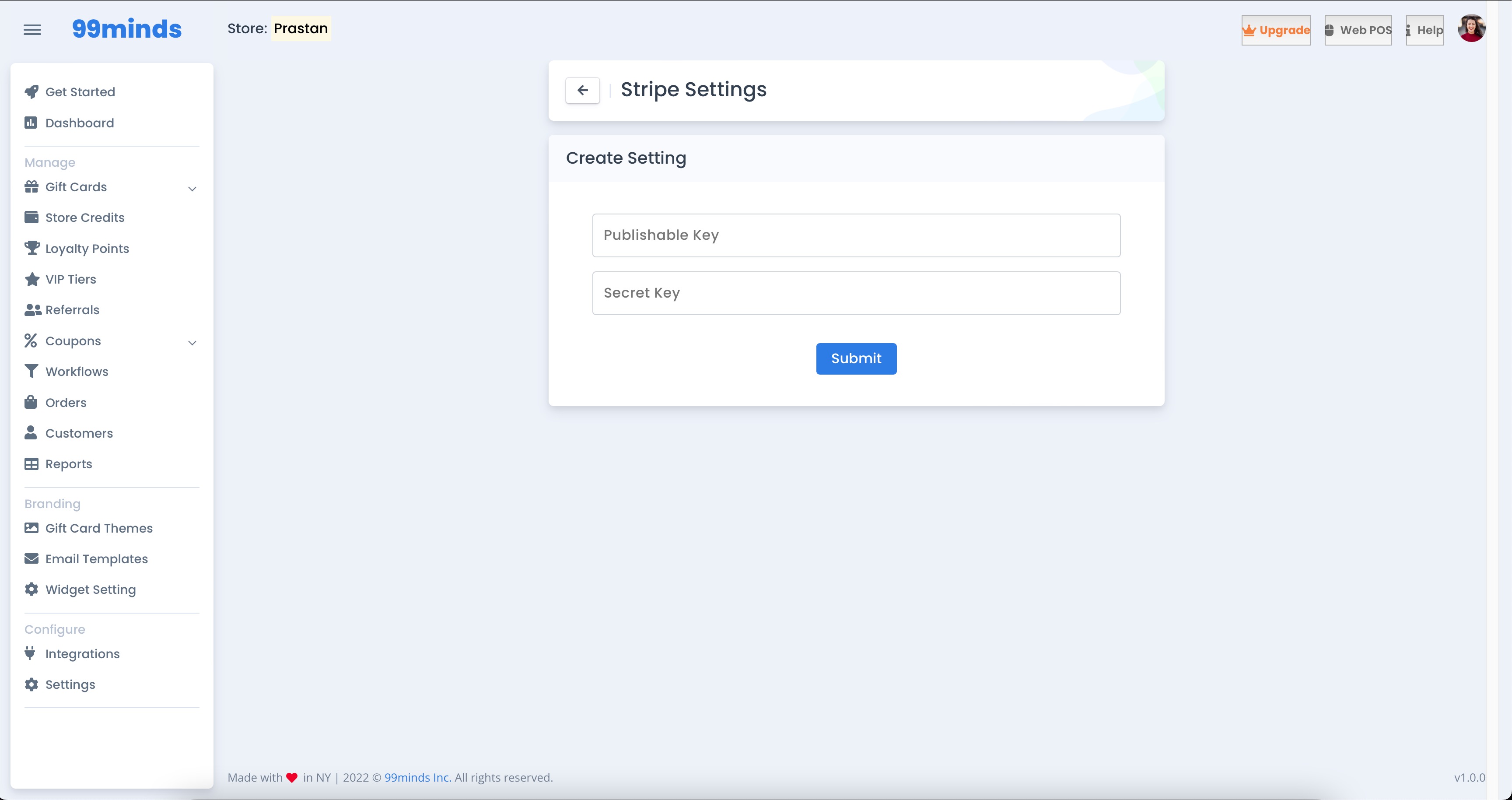Click the Referrals people icon
The image size is (1512, 800).
click(x=33, y=310)
